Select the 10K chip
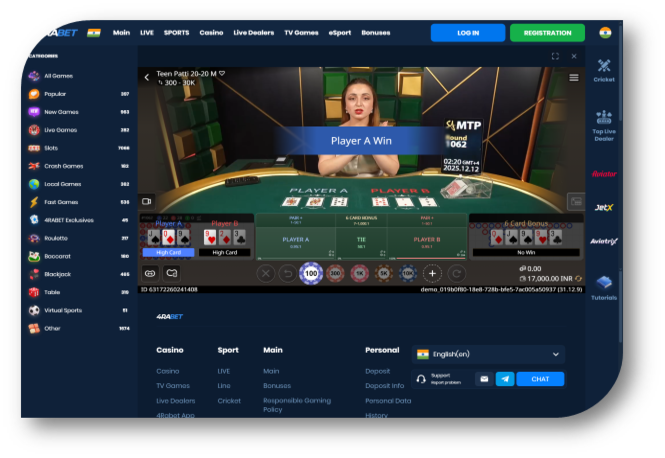This screenshot has height=458, width=665. [408, 274]
